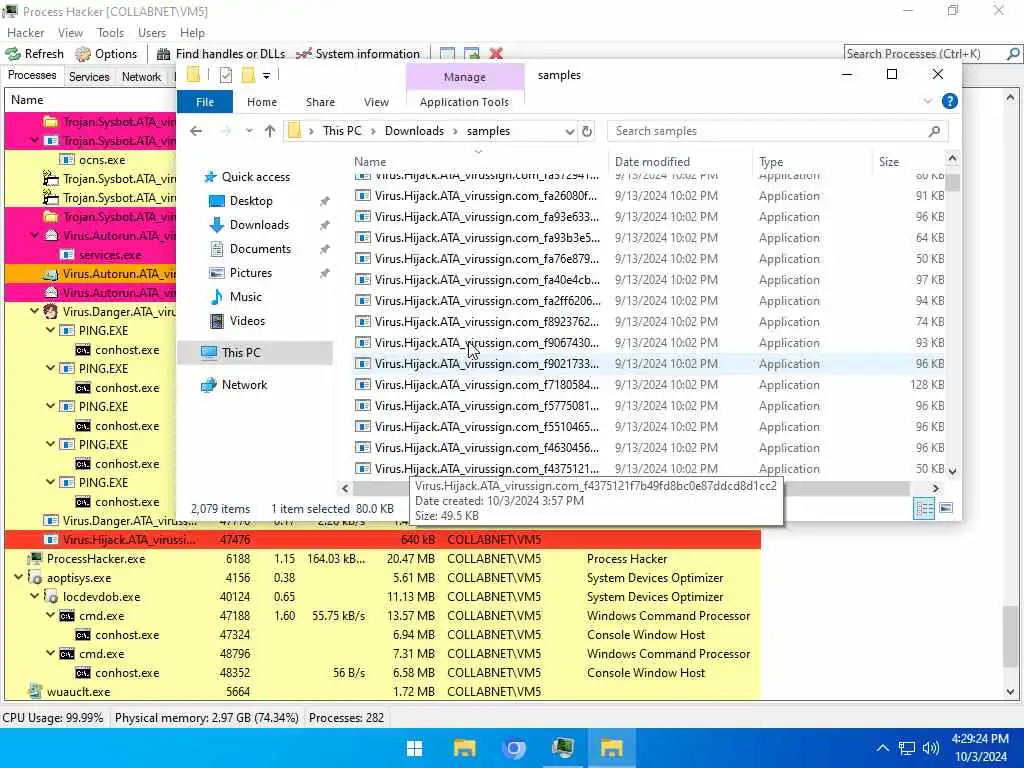This screenshot has width=1024, height=768.
Task: Open Process Hacker from taskbar
Action: point(562,748)
